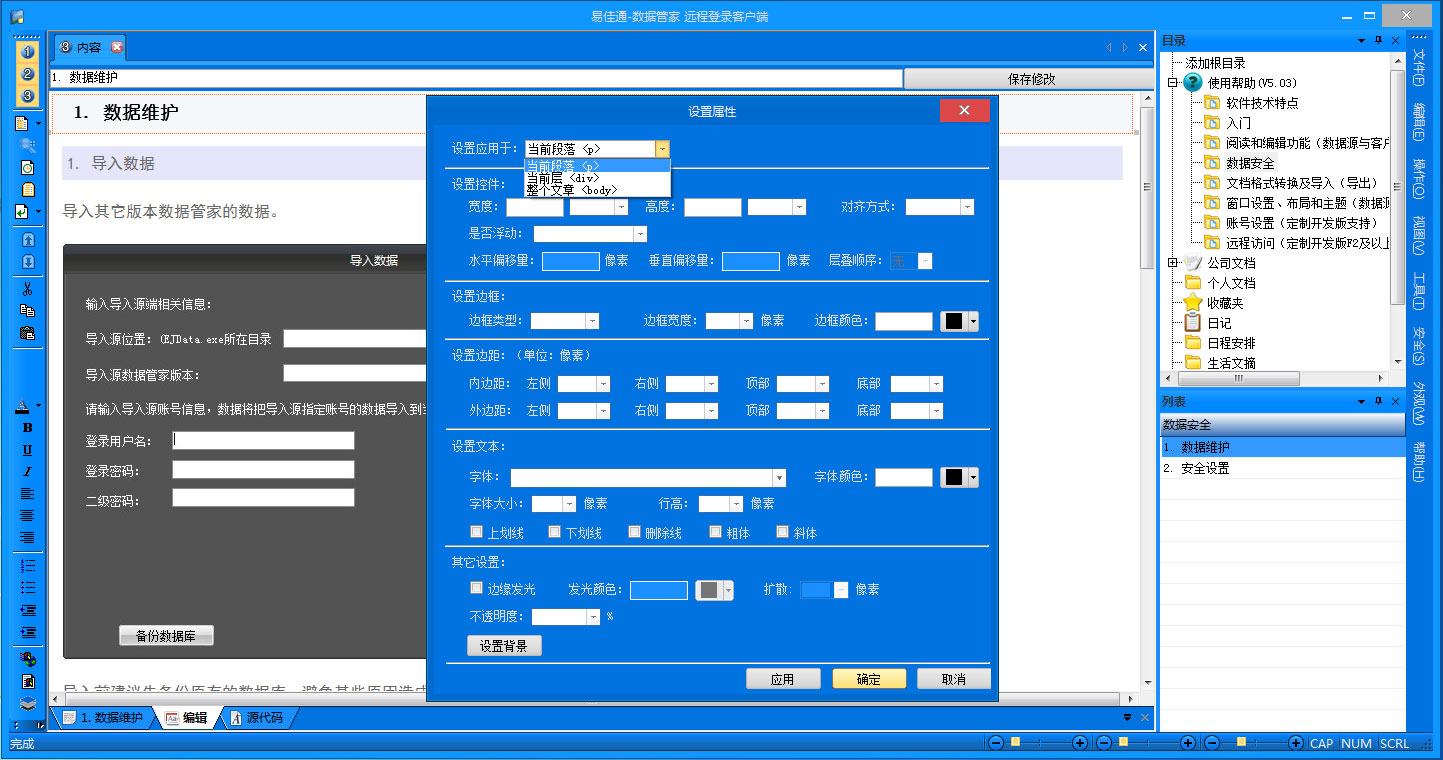Screen dimensions: 1443x760
Task: Click the 设置背景 button
Action: tap(504, 646)
